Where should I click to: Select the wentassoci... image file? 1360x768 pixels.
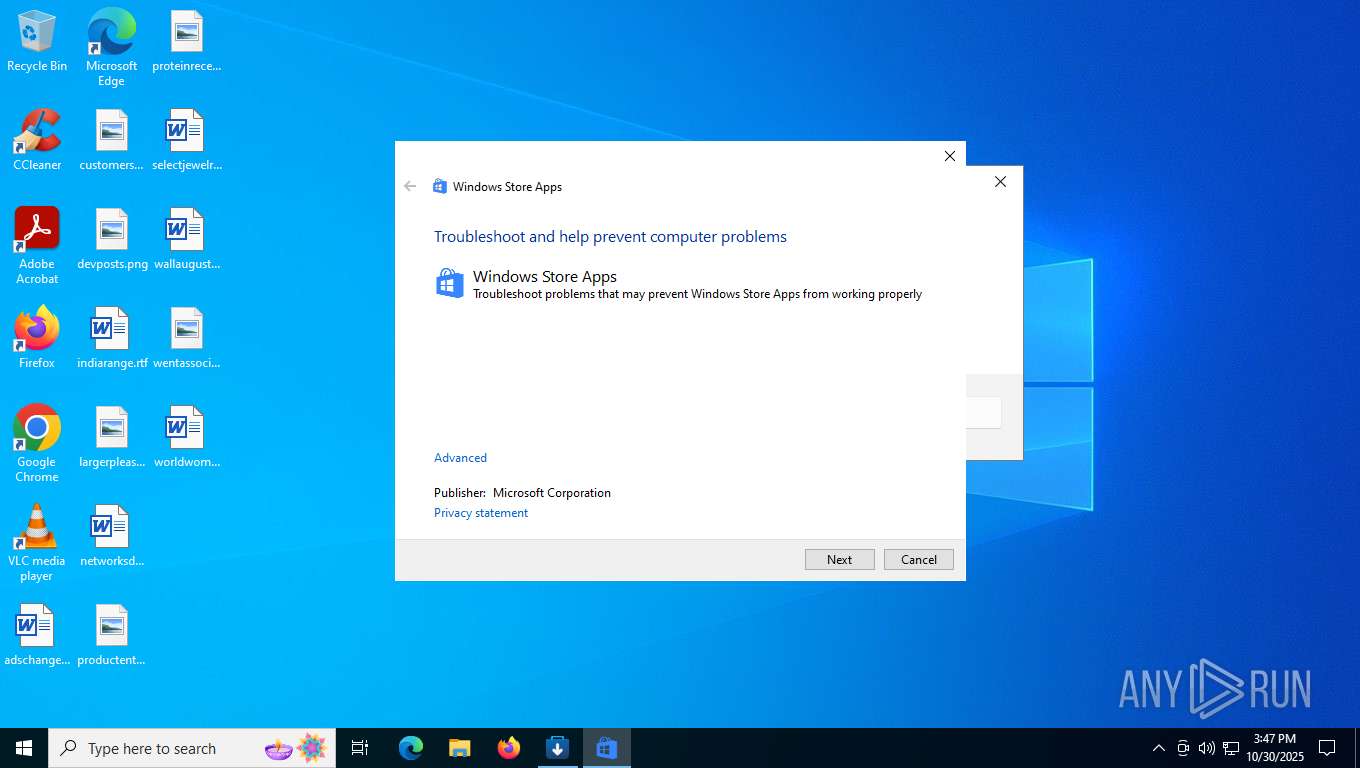[x=186, y=338]
